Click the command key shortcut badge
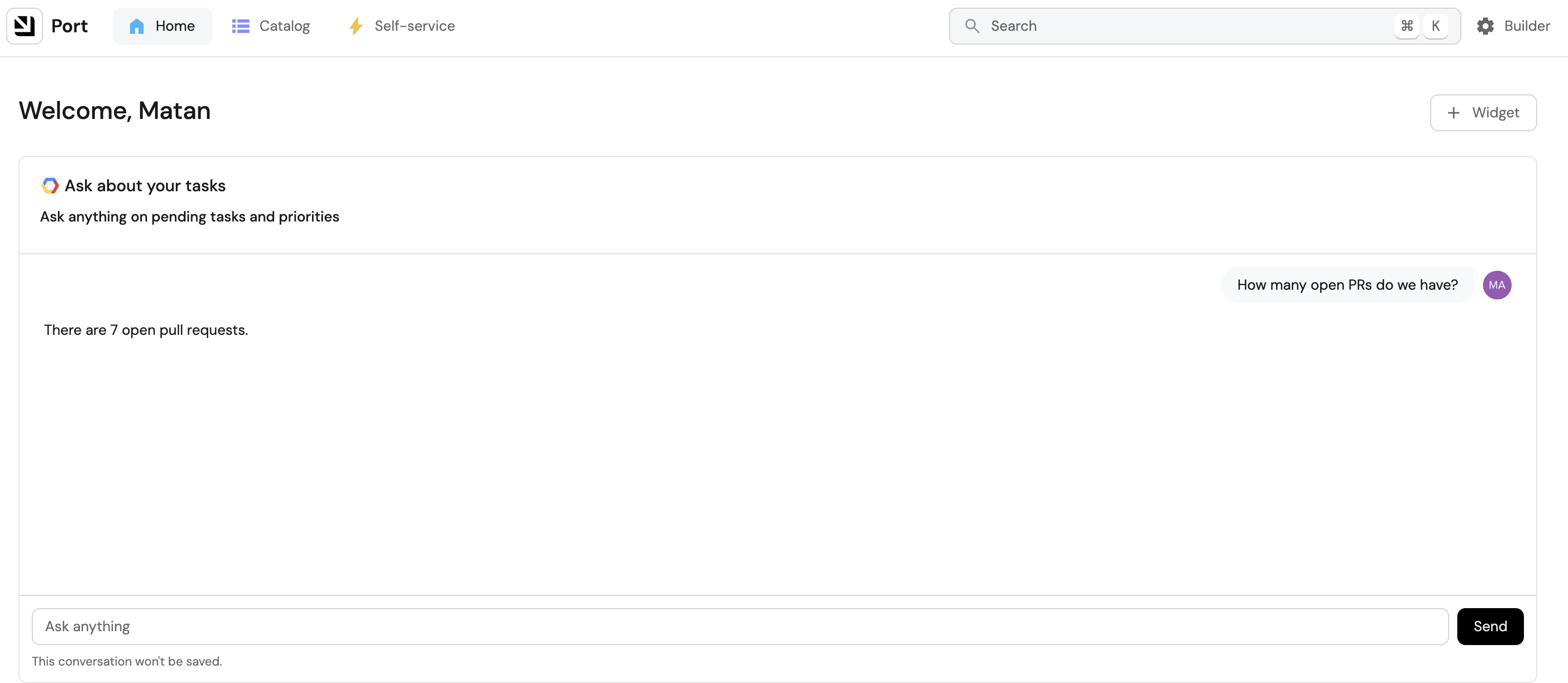The image size is (1568, 683). pos(1407,26)
